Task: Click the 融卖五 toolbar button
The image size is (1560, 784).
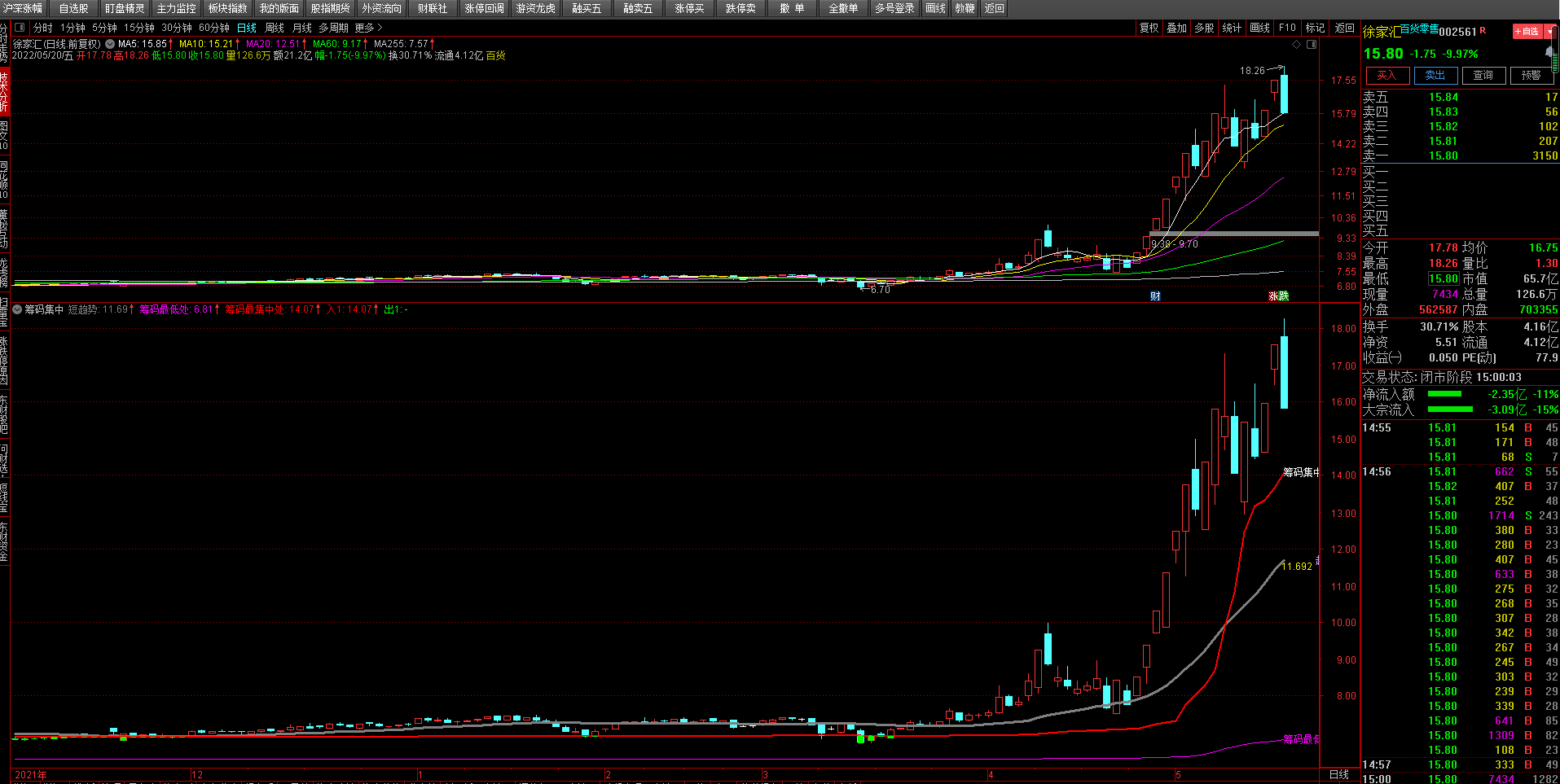Action: [638, 8]
